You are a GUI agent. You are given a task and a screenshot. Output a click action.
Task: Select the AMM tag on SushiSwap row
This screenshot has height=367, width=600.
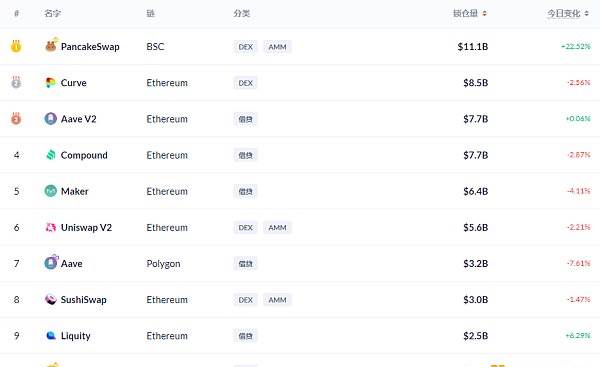pyautogui.click(x=277, y=300)
